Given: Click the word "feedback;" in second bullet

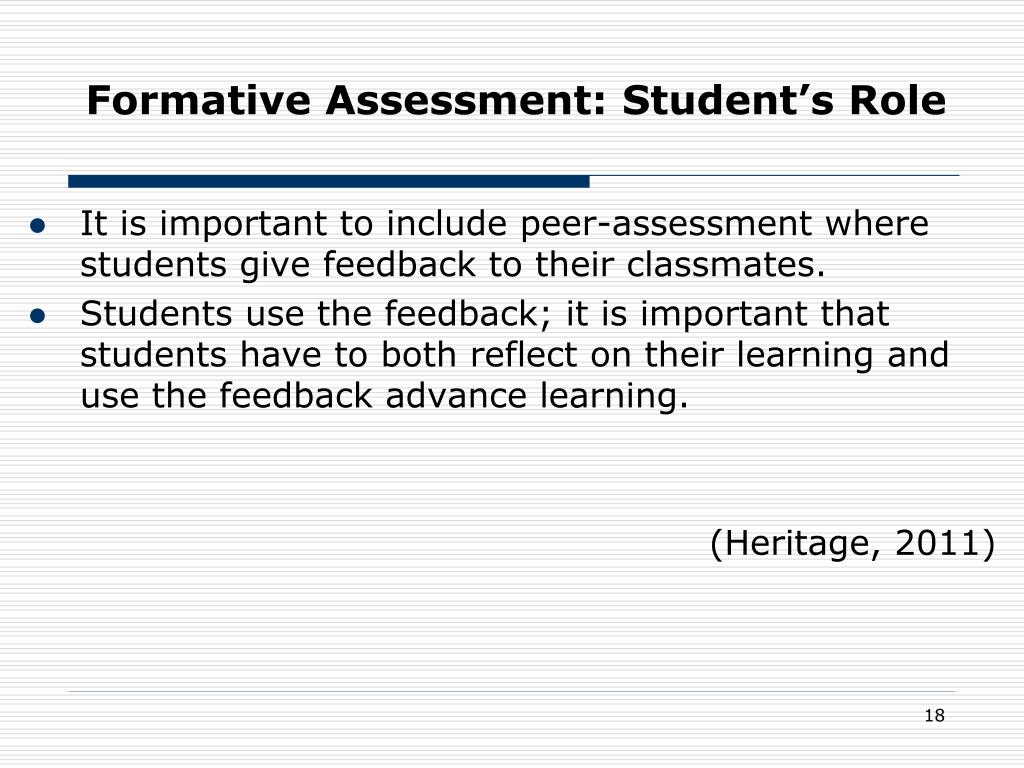Looking at the screenshot, I should click(470, 314).
